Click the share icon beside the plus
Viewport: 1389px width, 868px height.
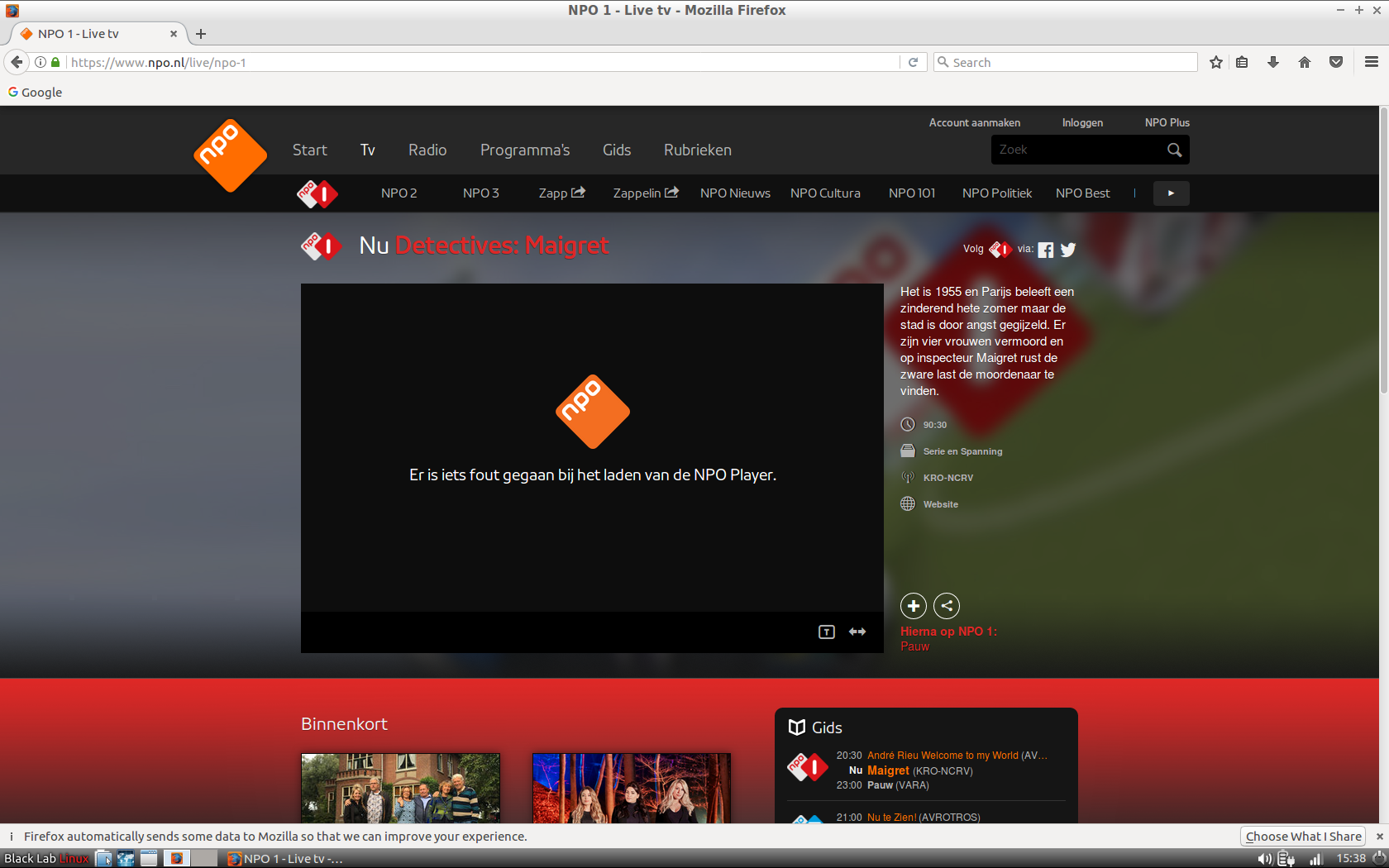click(947, 606)
